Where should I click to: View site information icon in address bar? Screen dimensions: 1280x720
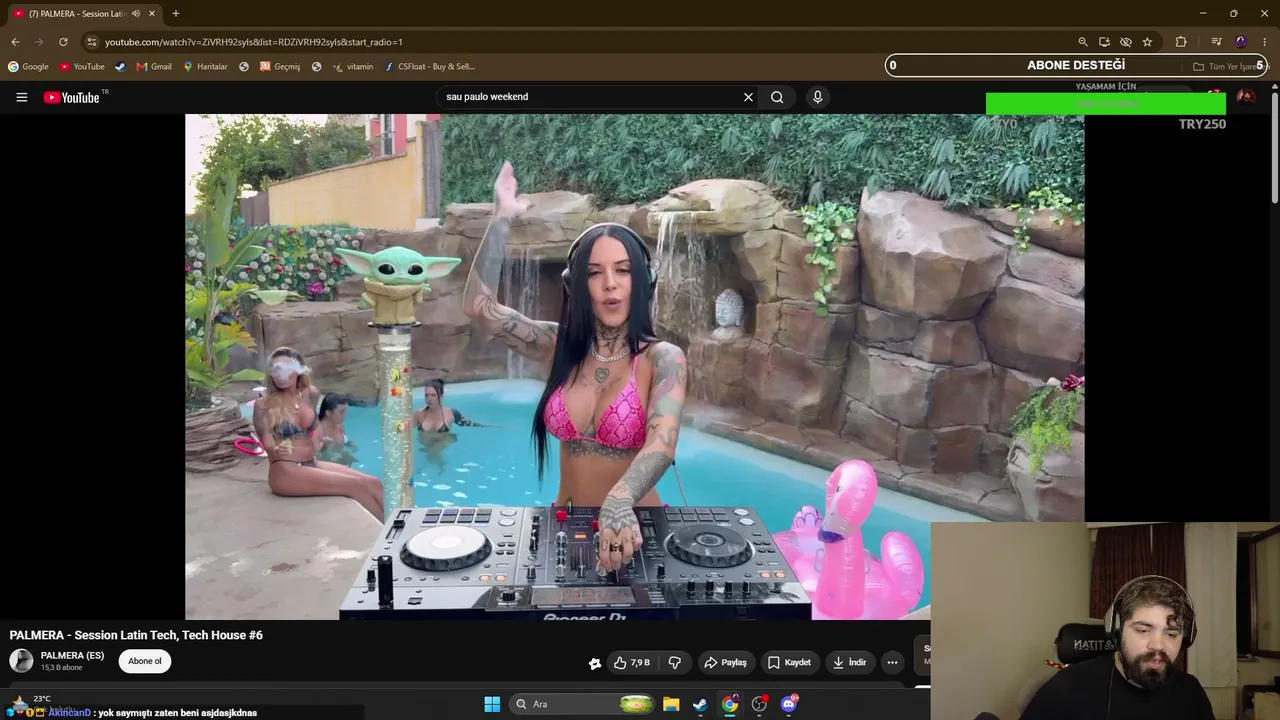click(92, 42)
